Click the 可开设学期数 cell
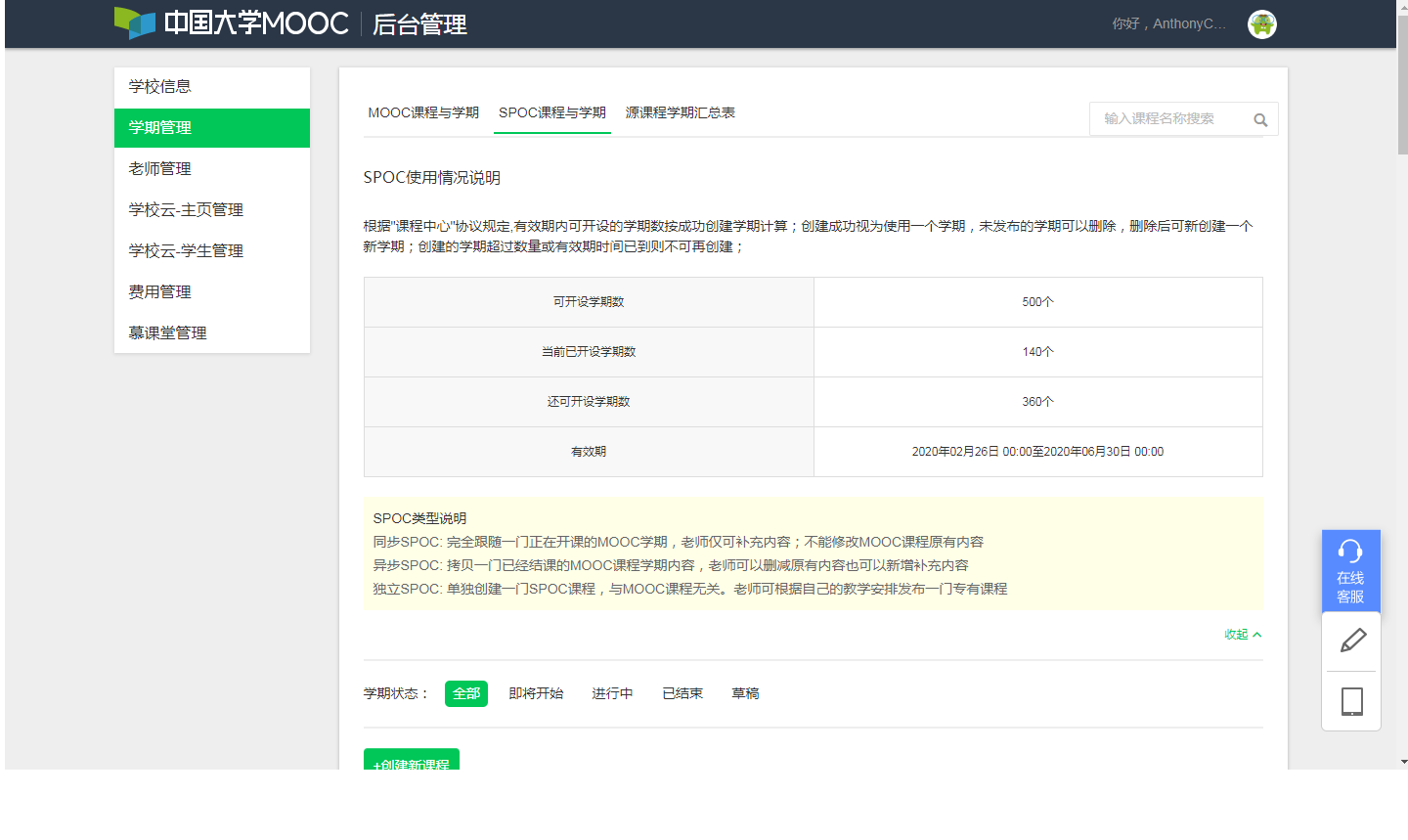The image size is (1408, 840). click(589, 302)
